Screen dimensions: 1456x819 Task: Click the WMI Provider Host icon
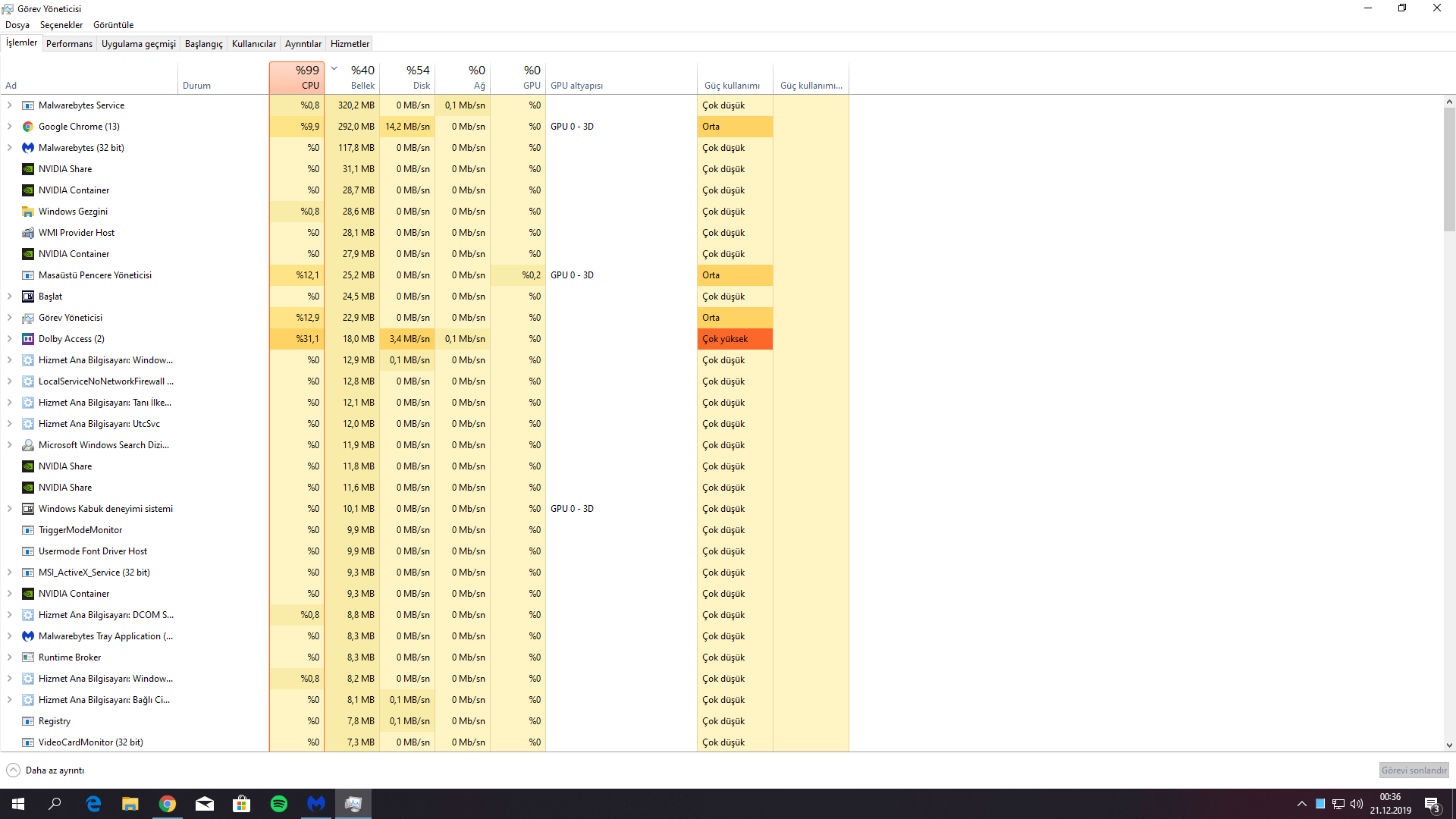(28, 233)
